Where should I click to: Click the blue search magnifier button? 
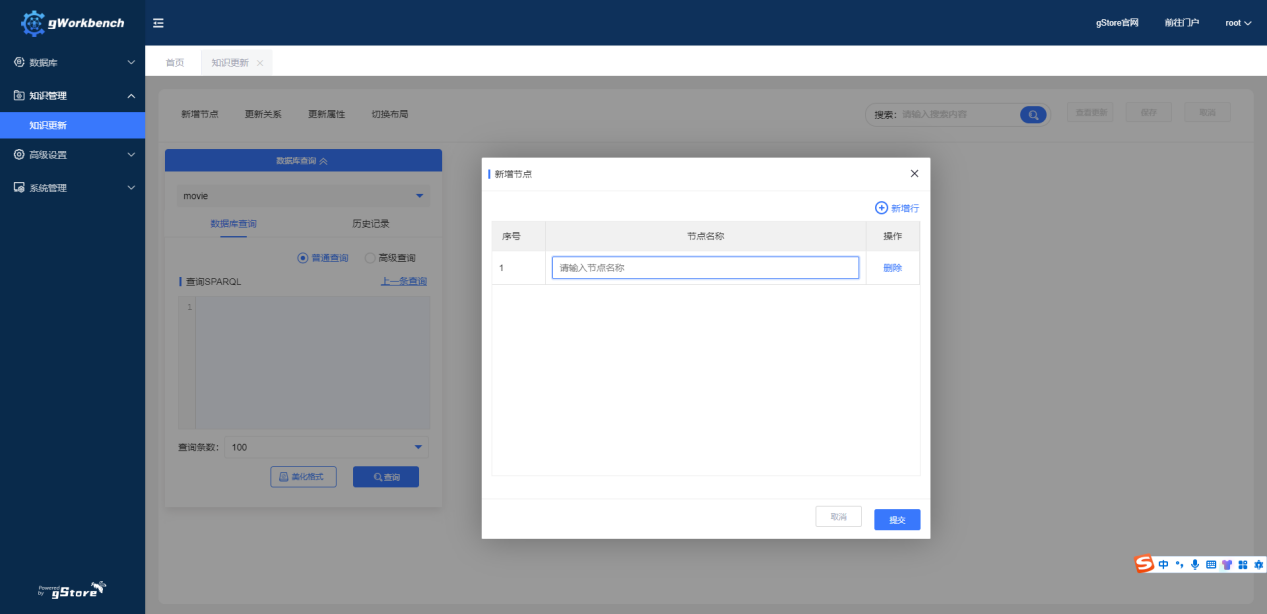[x=1032, y=114]
